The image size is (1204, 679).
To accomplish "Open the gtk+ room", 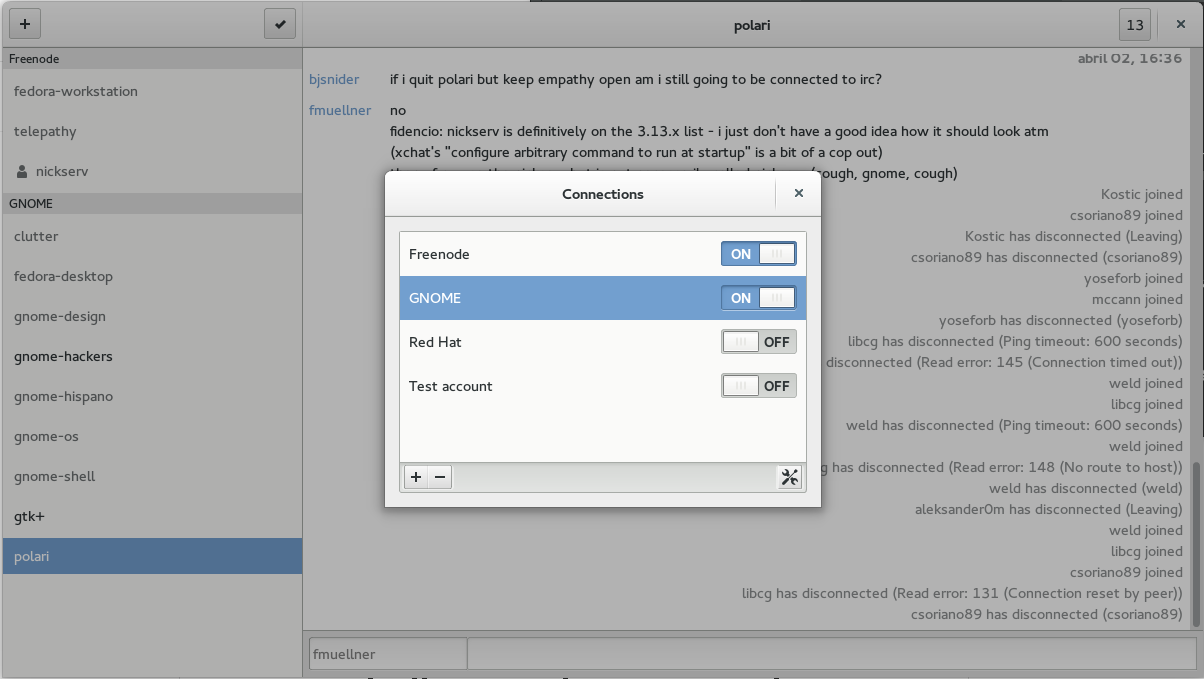I will click(x=152, y=516).
